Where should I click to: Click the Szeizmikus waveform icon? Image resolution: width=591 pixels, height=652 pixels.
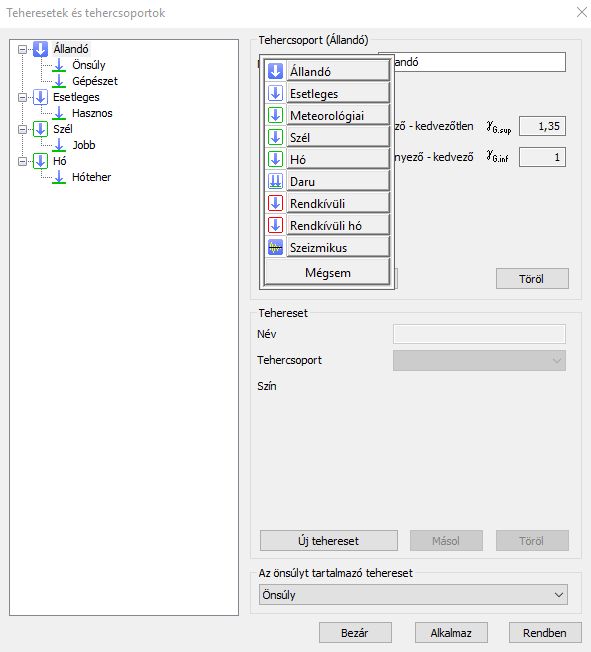275,247
